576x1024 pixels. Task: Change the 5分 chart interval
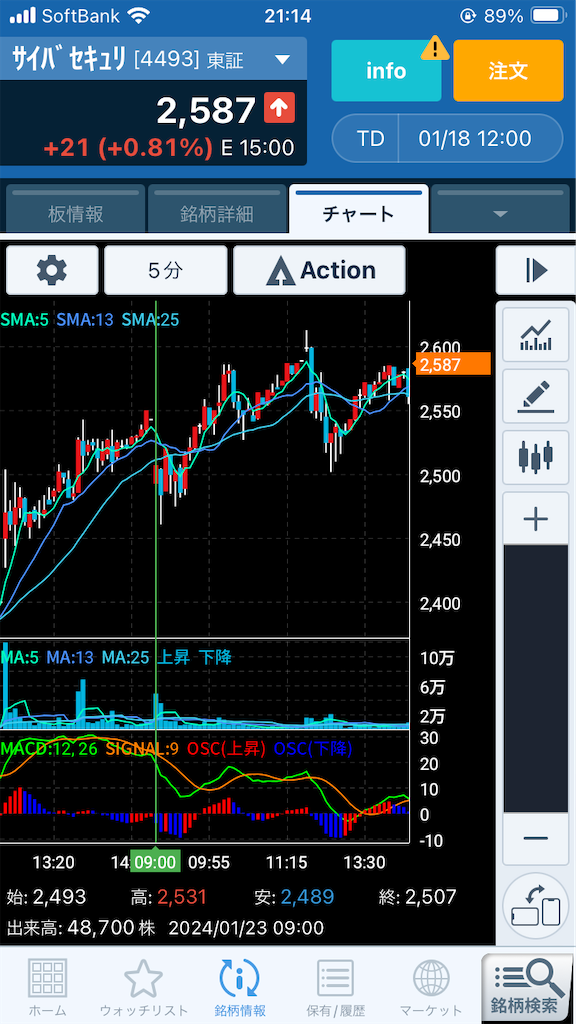point(165,270)
